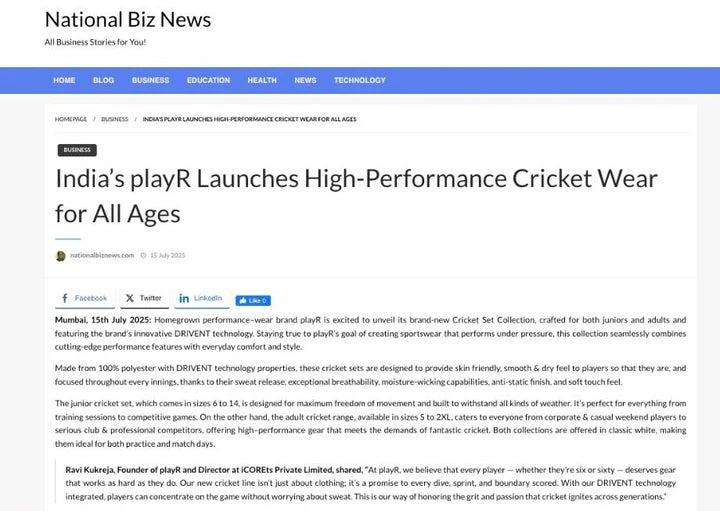Click the 15 July 2025 post date
Image resolution: width=720 pixels, height=511 pixels.
pos(168,255)
